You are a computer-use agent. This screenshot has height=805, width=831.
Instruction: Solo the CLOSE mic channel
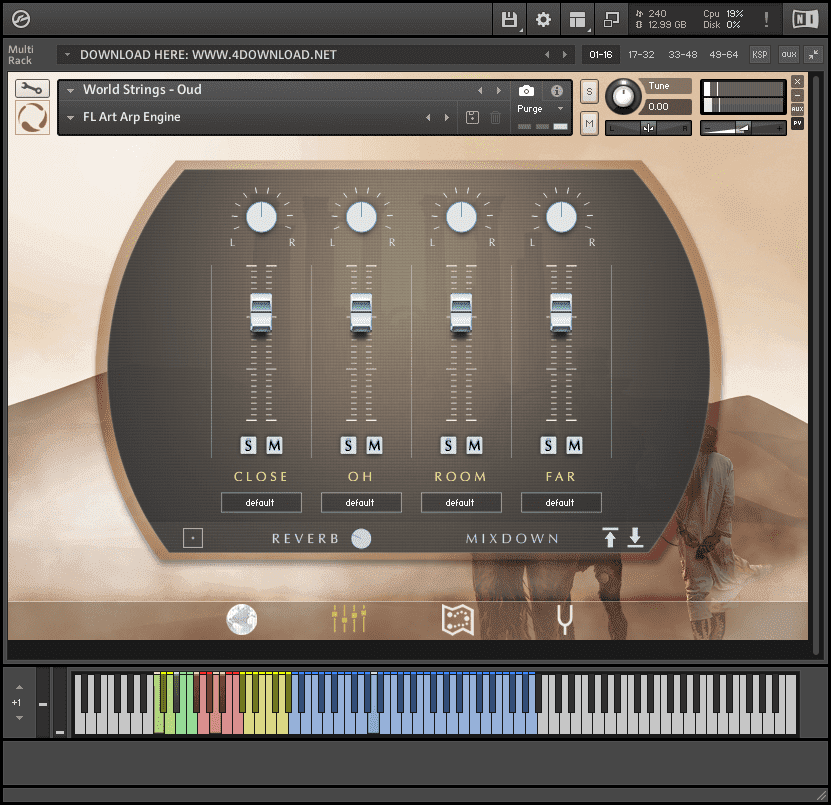point(249,445)
